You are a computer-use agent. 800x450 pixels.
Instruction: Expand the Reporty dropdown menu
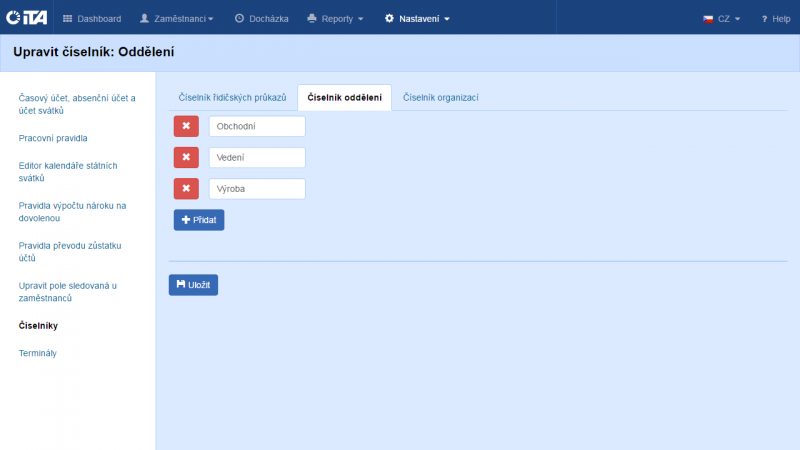coord(335,18)
